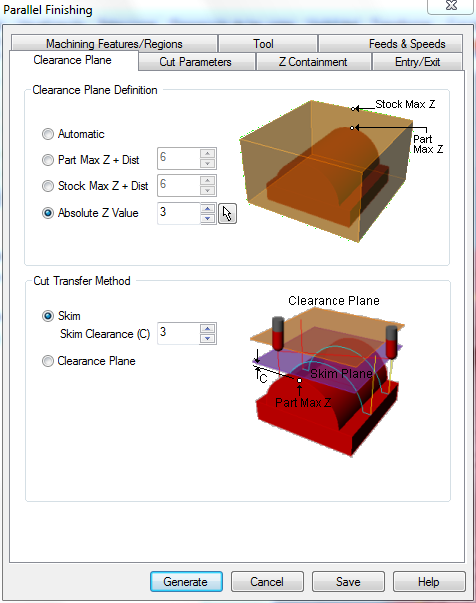
Task: Decrease the Skim Clearance value
Action: point(208,338)
